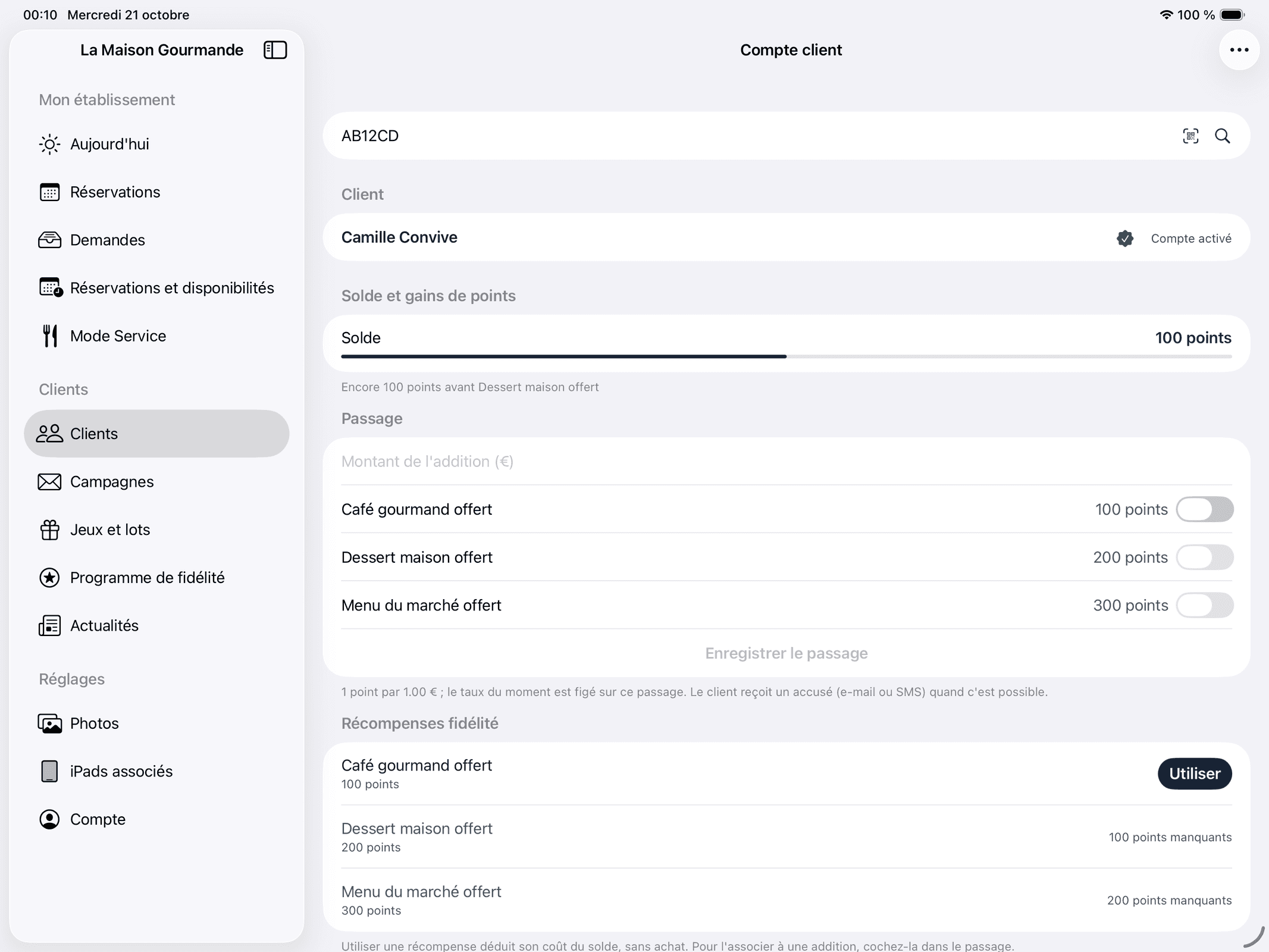Toggle Dessert maison offert 200 points switch
This screenshot has width=1269, height=952.
1205,558
